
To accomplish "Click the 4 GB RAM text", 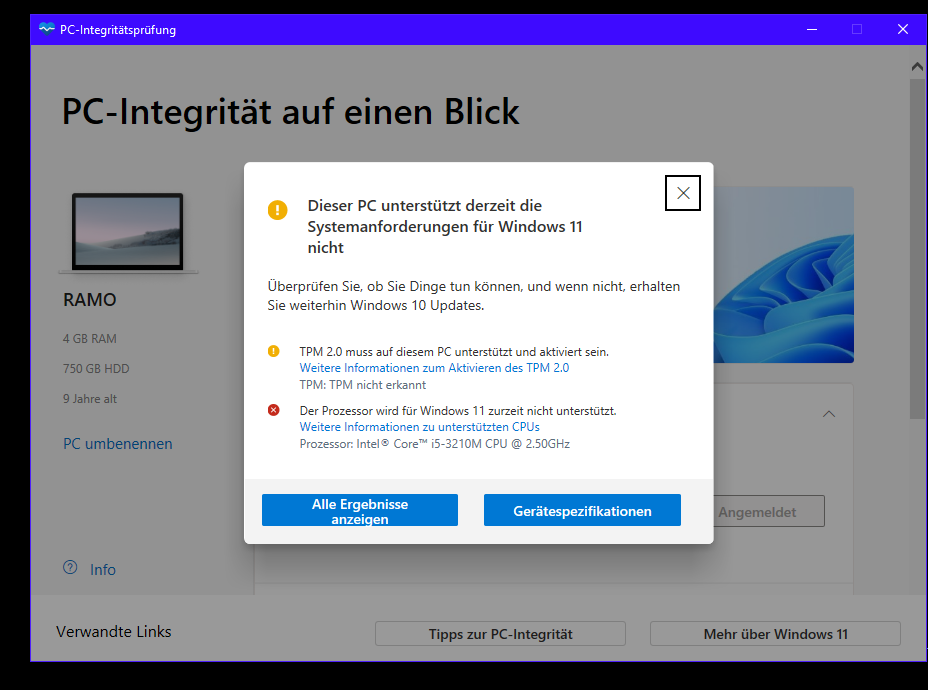I will (90, 339).
